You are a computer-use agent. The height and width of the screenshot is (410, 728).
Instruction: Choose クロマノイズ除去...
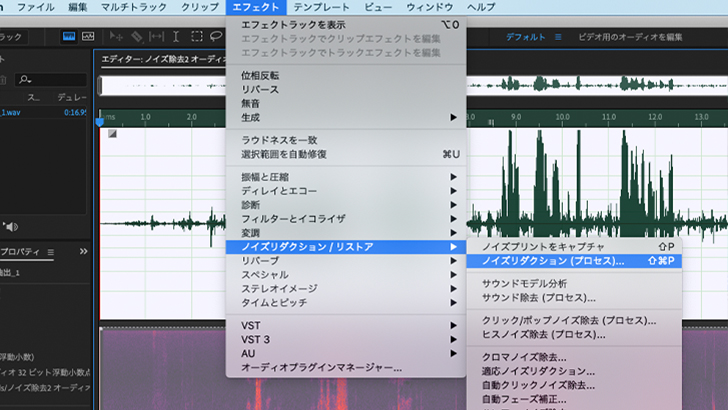tap(574, 357)
